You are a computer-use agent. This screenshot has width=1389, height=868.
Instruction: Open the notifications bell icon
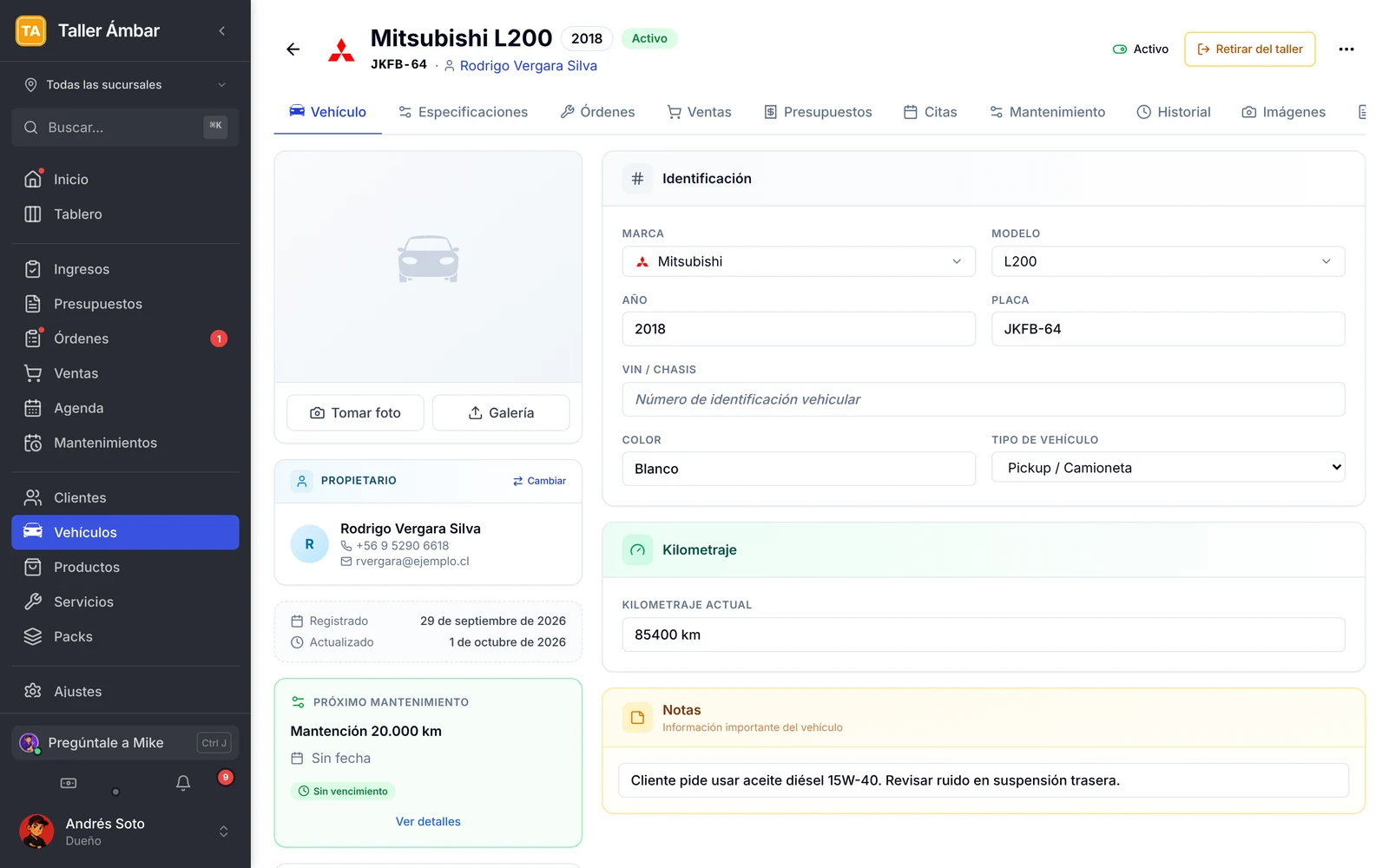pos(183,783)
